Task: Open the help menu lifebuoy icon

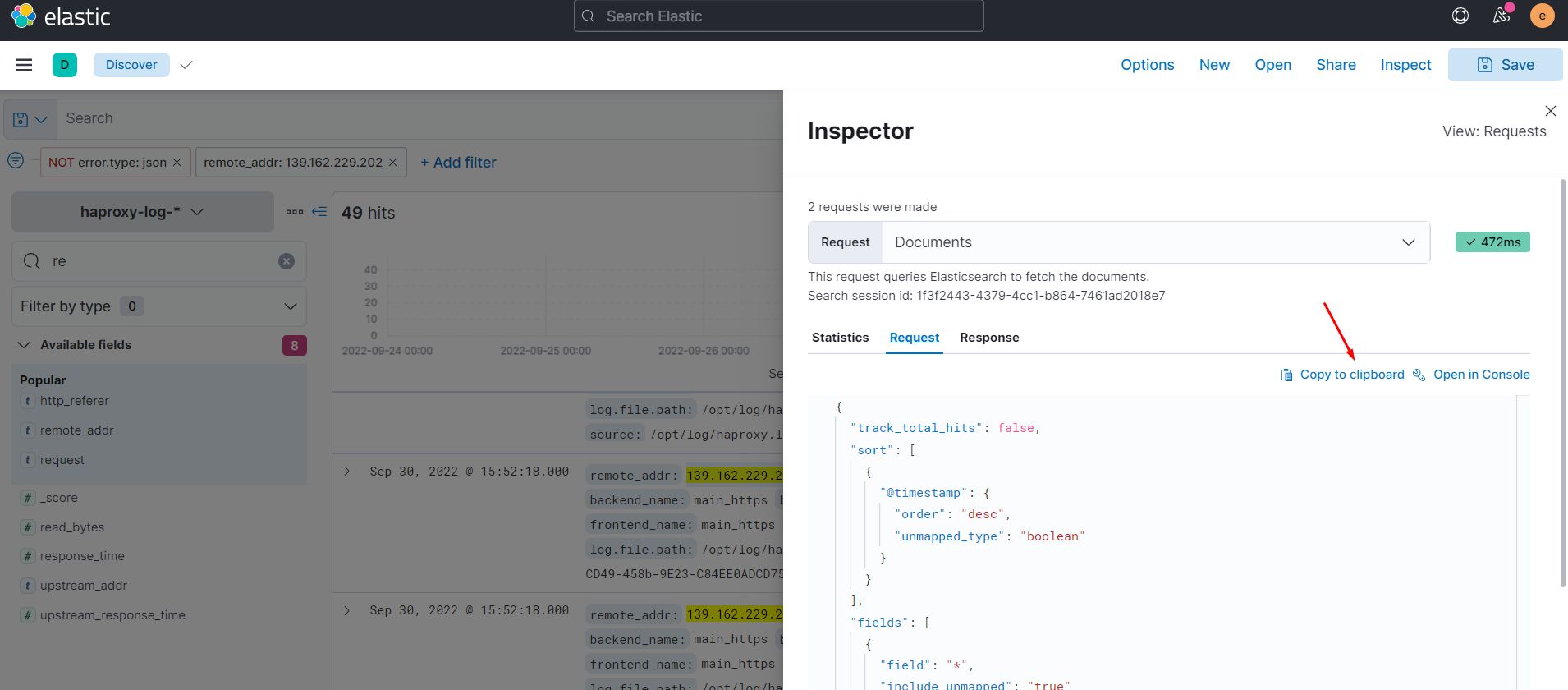Action: [x=1460, y=16]
